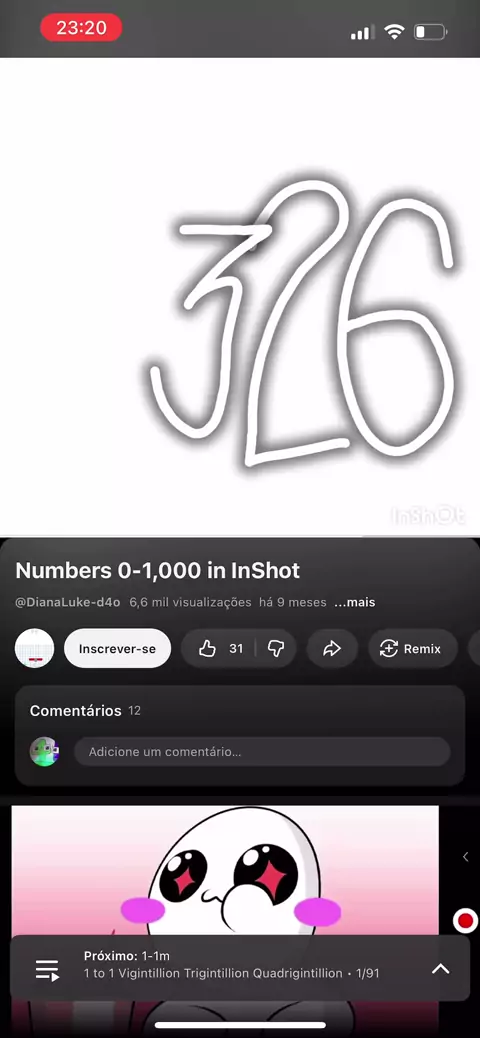
Task: Open side panel with left chevron
Action: pos(465,857)
